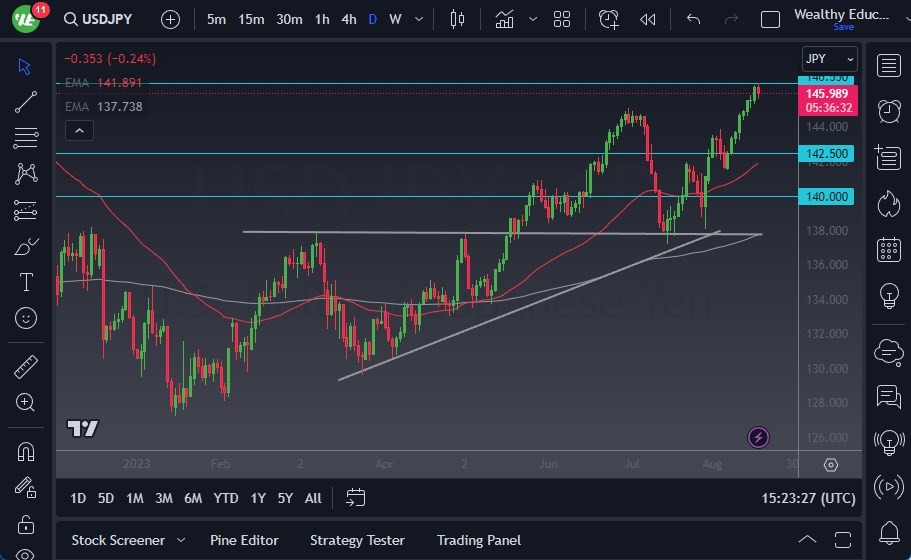Screen dimensions: 911x560
Task: Choose the Text annotation tool
Action: click(x=26, y=282)
